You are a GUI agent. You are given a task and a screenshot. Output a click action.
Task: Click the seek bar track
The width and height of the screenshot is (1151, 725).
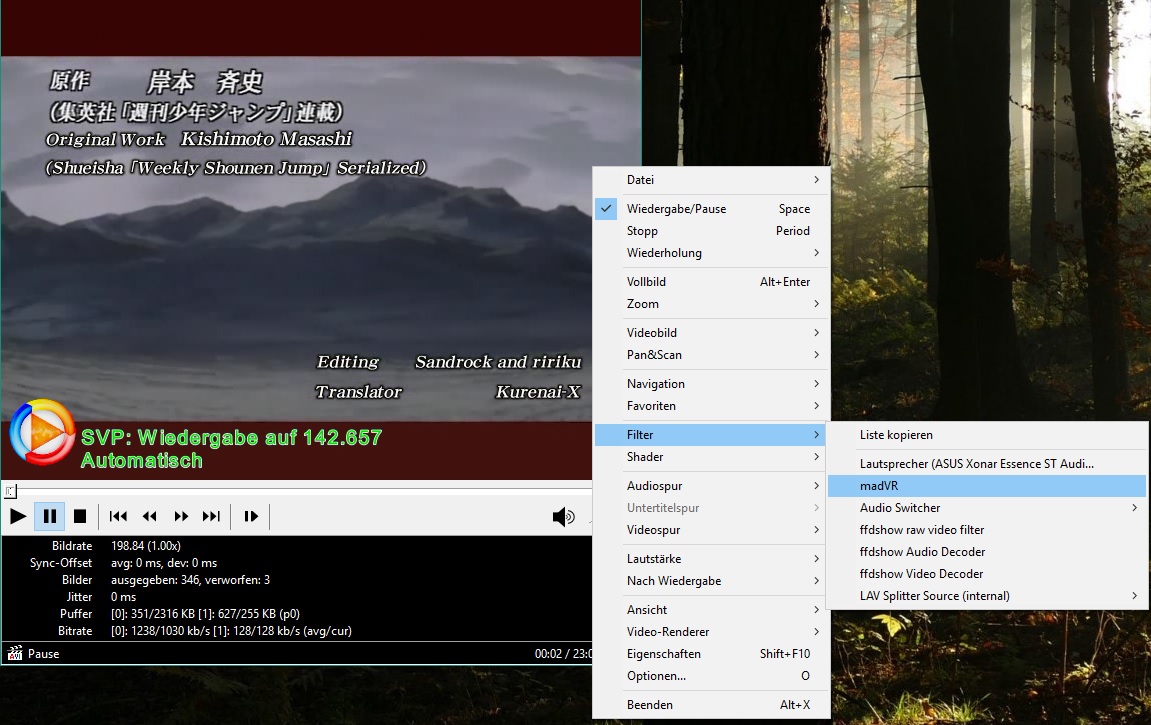coord(300,491)
